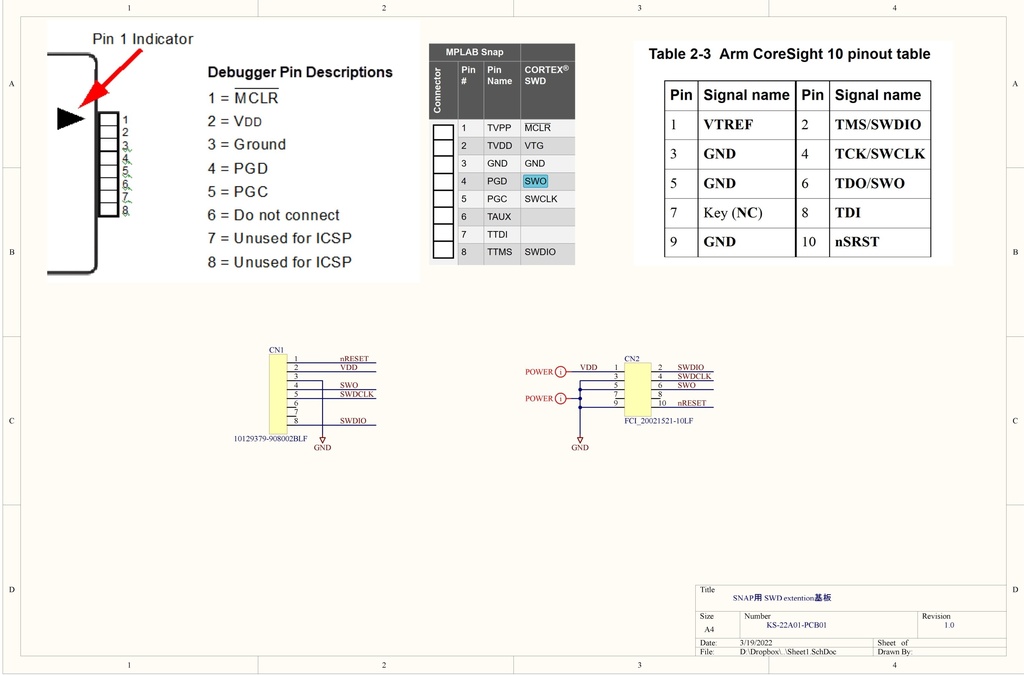Image resolution: width=1024 pixels, height=675 pixels.
Task: Click SWO net label on CN2 pin 6
Action: click(x=686, y=385)
